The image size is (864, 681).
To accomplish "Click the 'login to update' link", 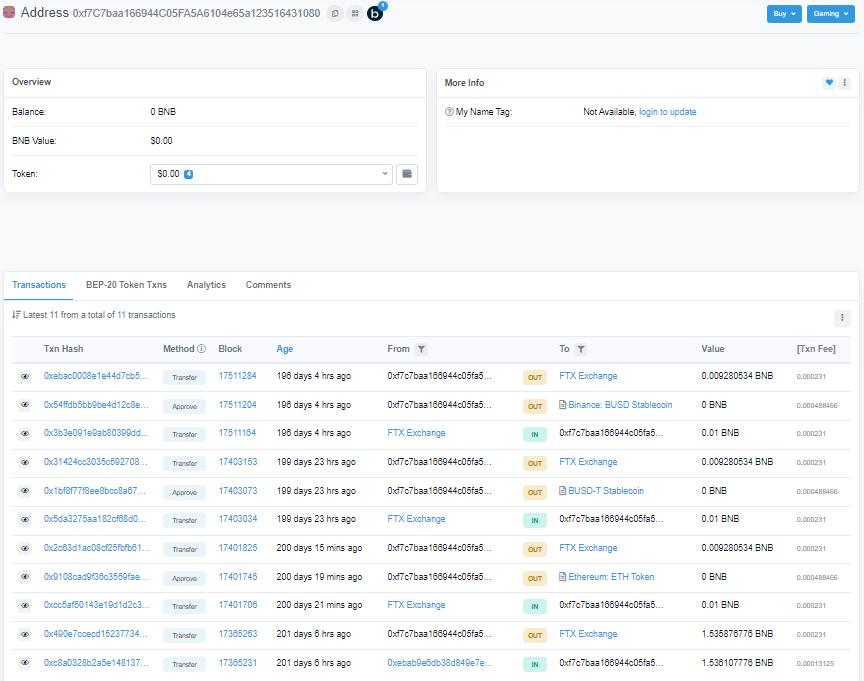I will (668, 112).
